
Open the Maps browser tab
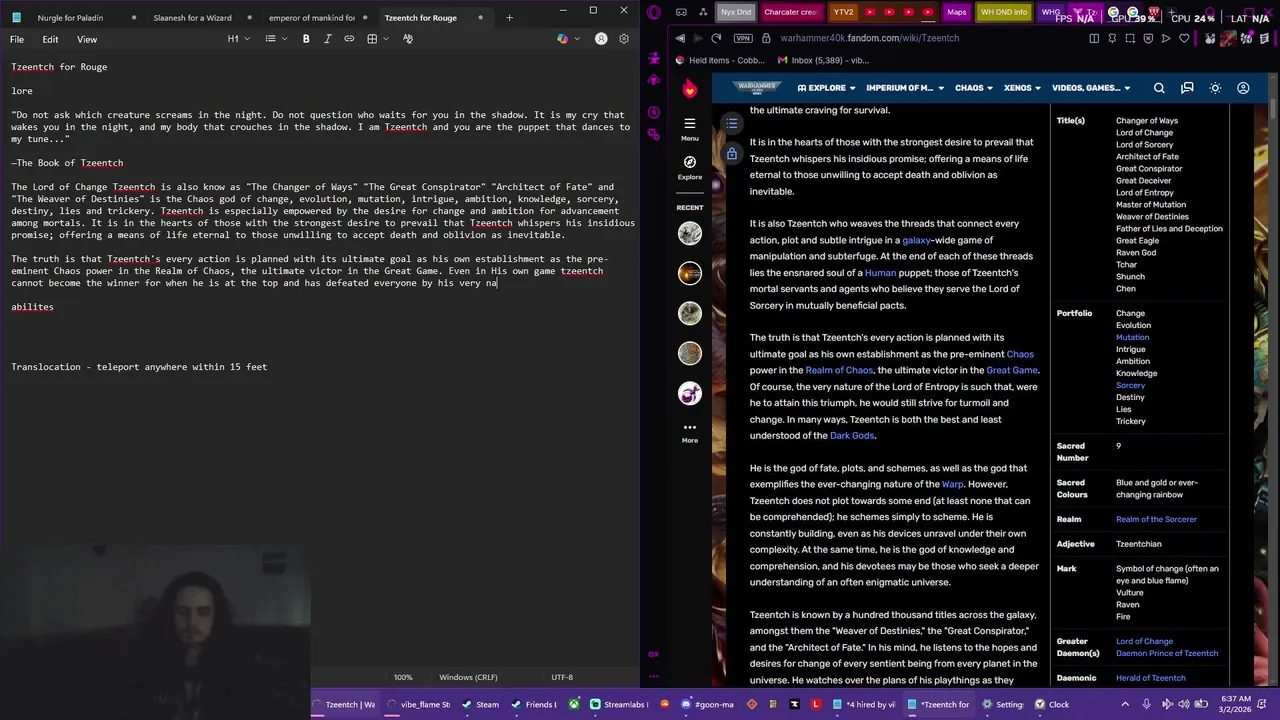(x=956, y=12)
